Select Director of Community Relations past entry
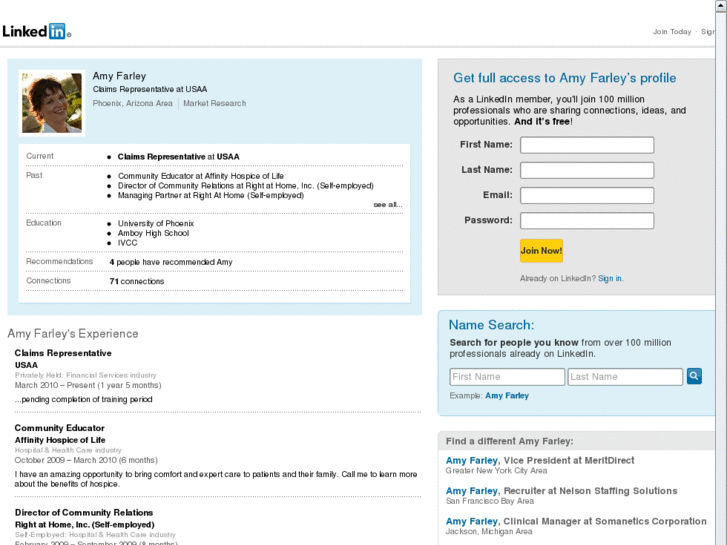Viewport: 727px width, 545px height. [246, 186]
